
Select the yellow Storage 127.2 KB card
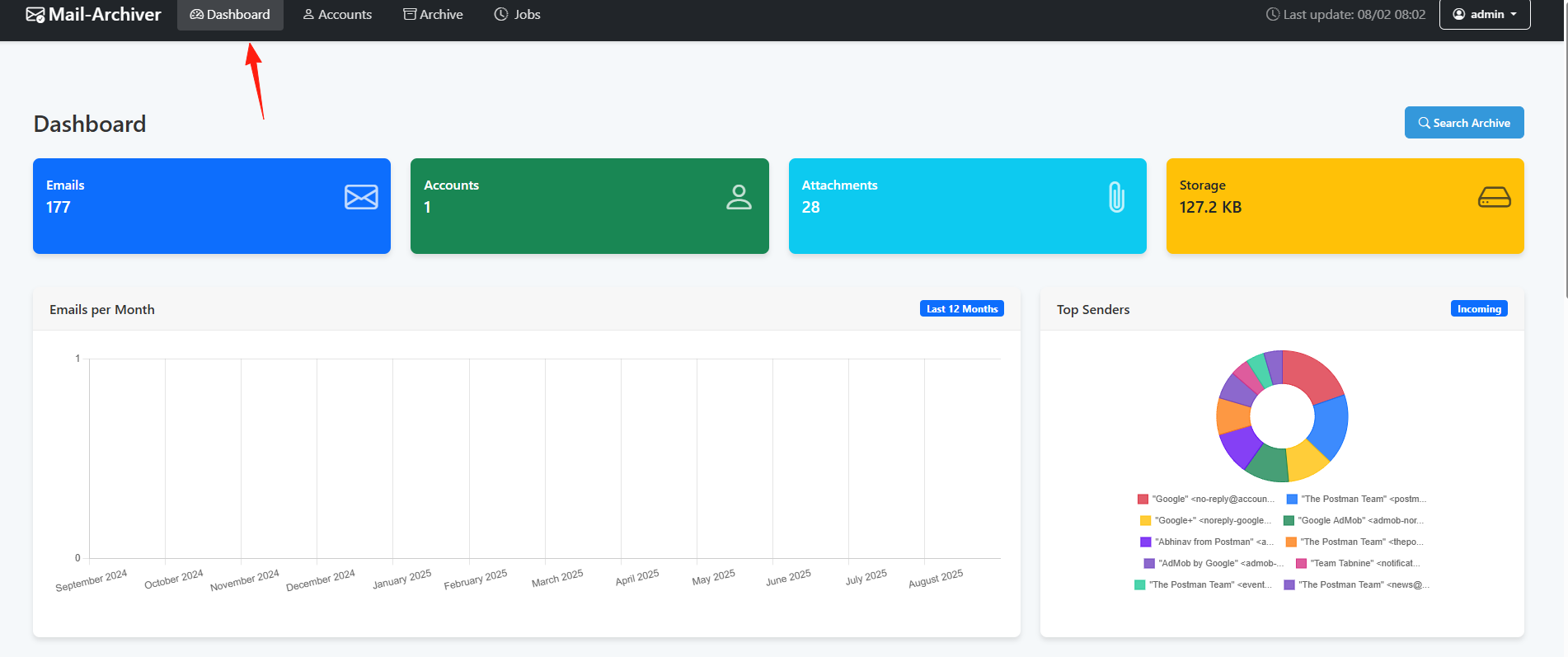point(1345,206)
